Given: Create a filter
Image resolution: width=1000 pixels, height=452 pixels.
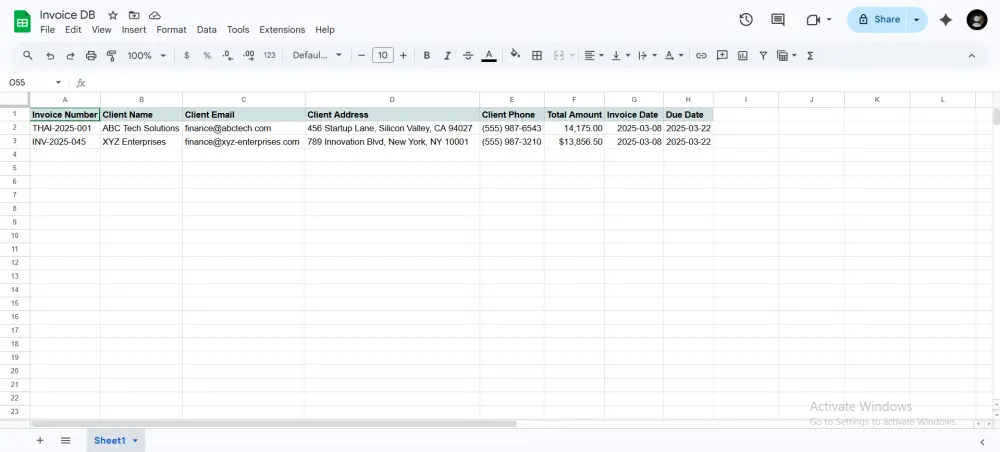Looking at the screenshot, I should click(763, 55).
